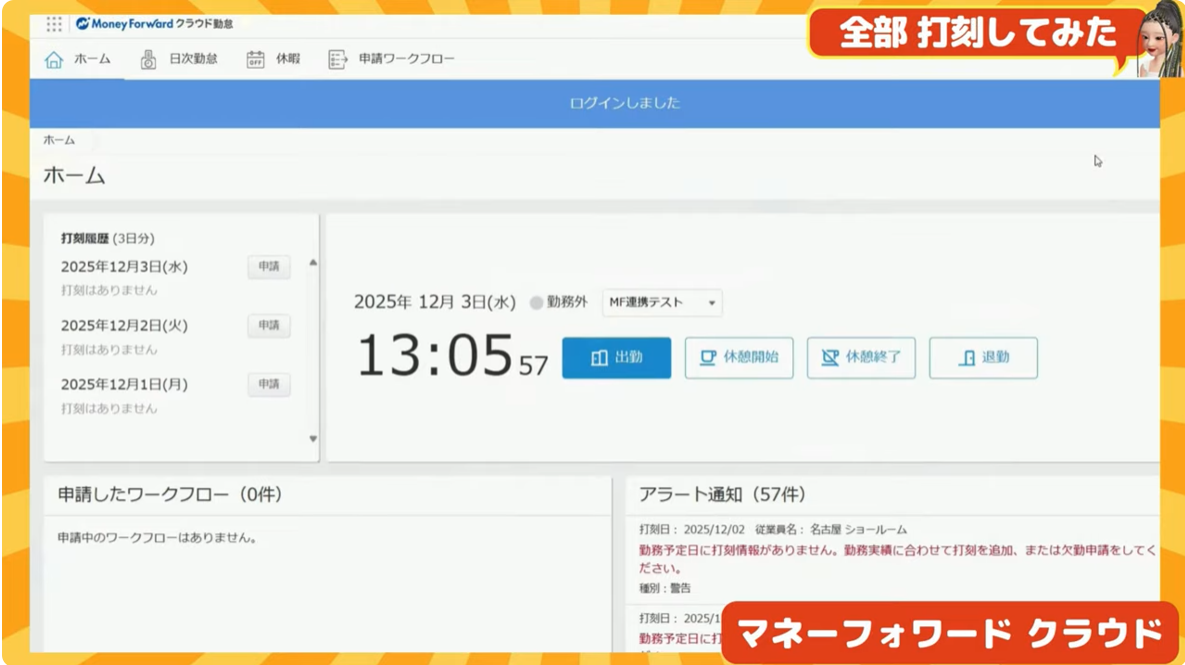Click the 2025年12月2日(火) history date
Image resolution: width=1185 pixels, height=665 pixels.
coord(125,326)
